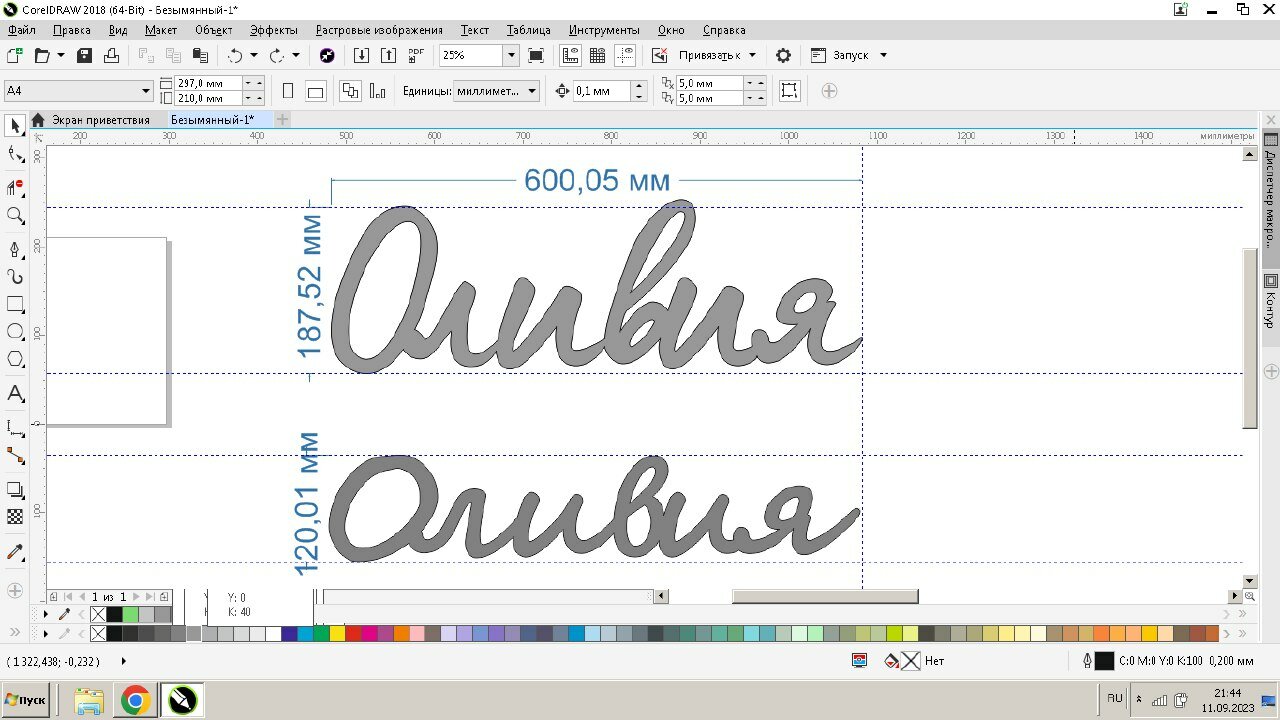The image size is (1280, 720).
Task: Expand the Undo history arrow
Action: [x=253, y=55]
